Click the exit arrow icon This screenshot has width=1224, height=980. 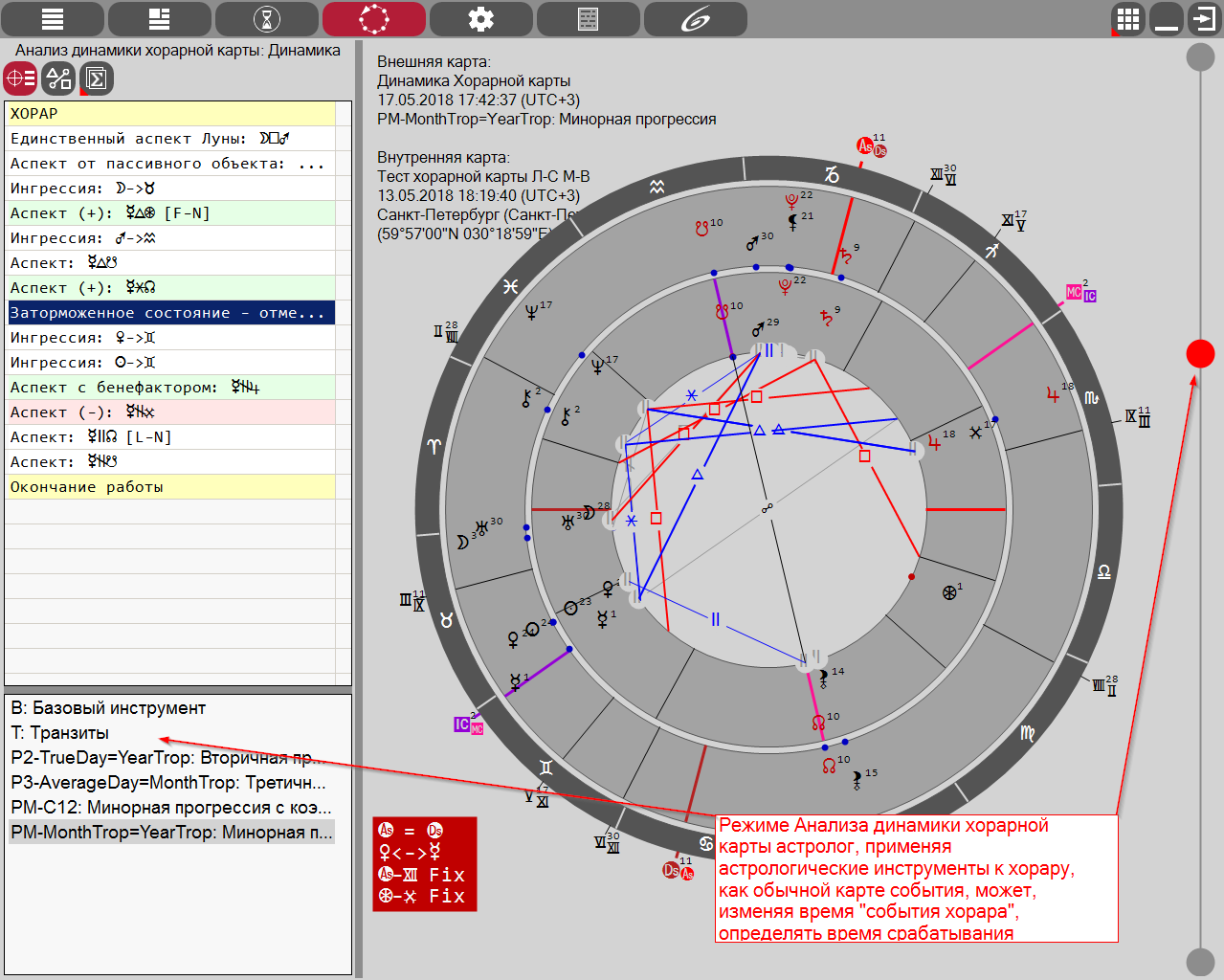pyautogui.click(x=1203, y=19)
